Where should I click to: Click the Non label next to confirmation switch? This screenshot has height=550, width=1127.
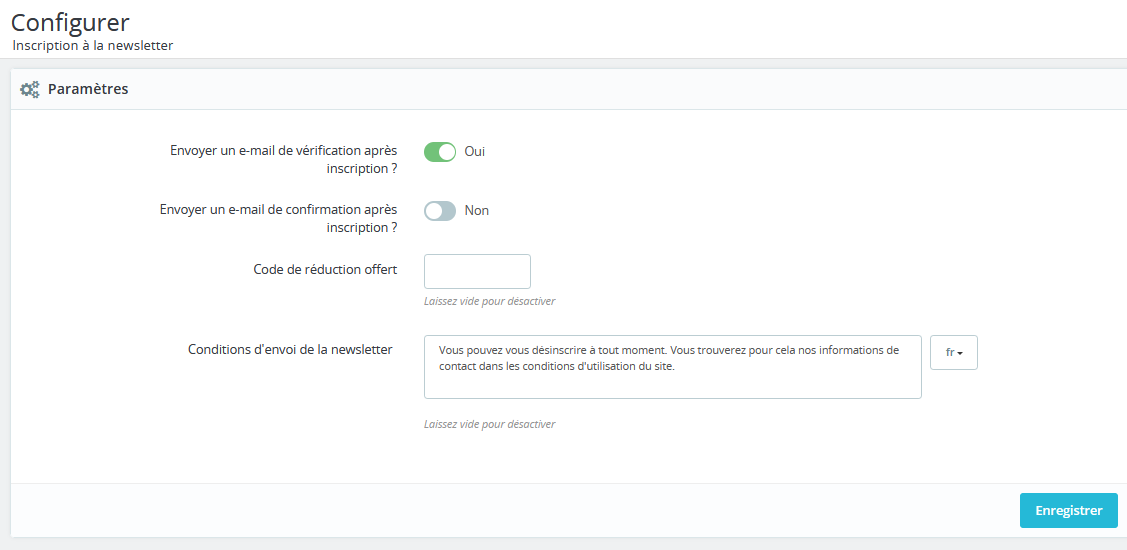477,211
